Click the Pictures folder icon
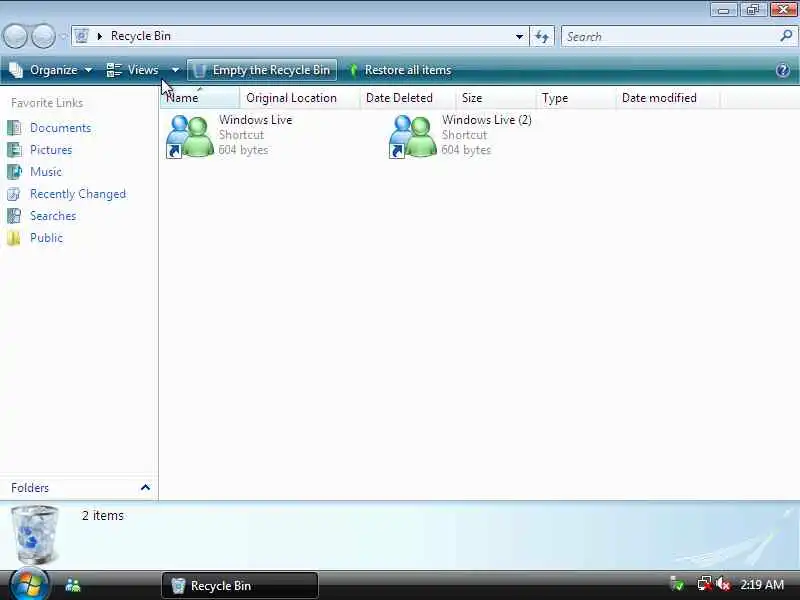800x600 pixels. pyautogui.click(x=14, y=149)
